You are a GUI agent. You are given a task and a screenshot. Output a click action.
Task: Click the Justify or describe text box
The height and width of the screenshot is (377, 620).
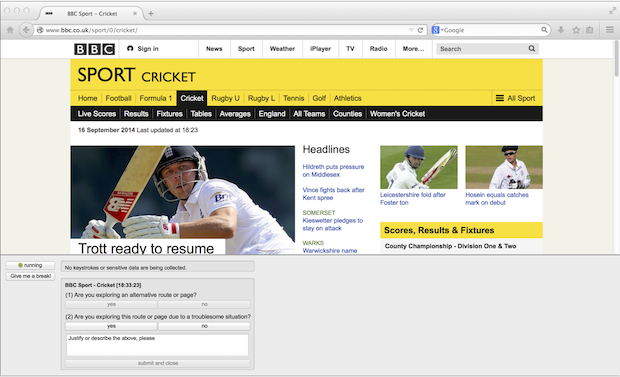157,345
